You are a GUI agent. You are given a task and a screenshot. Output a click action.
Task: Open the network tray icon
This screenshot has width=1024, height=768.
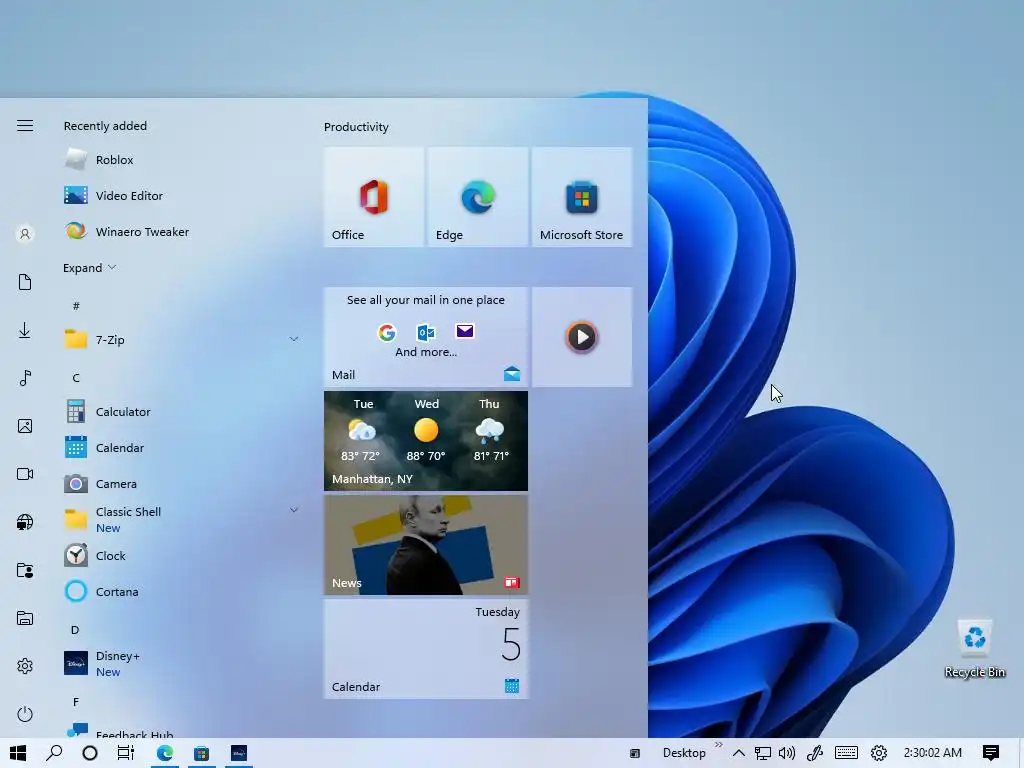[762, 753]
